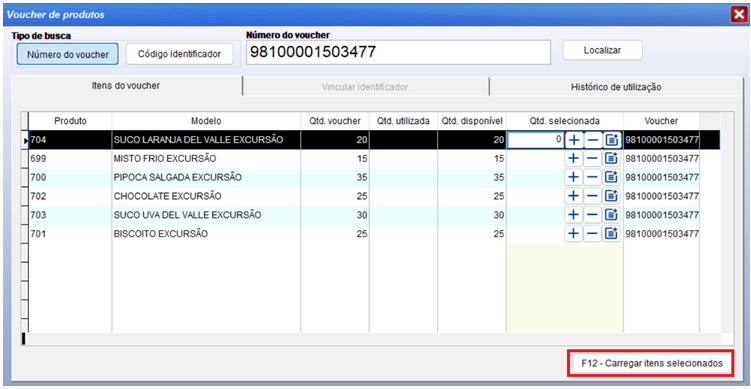
Task: Click plus button in CHOCOLATE EXCURSÃO row
Action: click(573, 196)
